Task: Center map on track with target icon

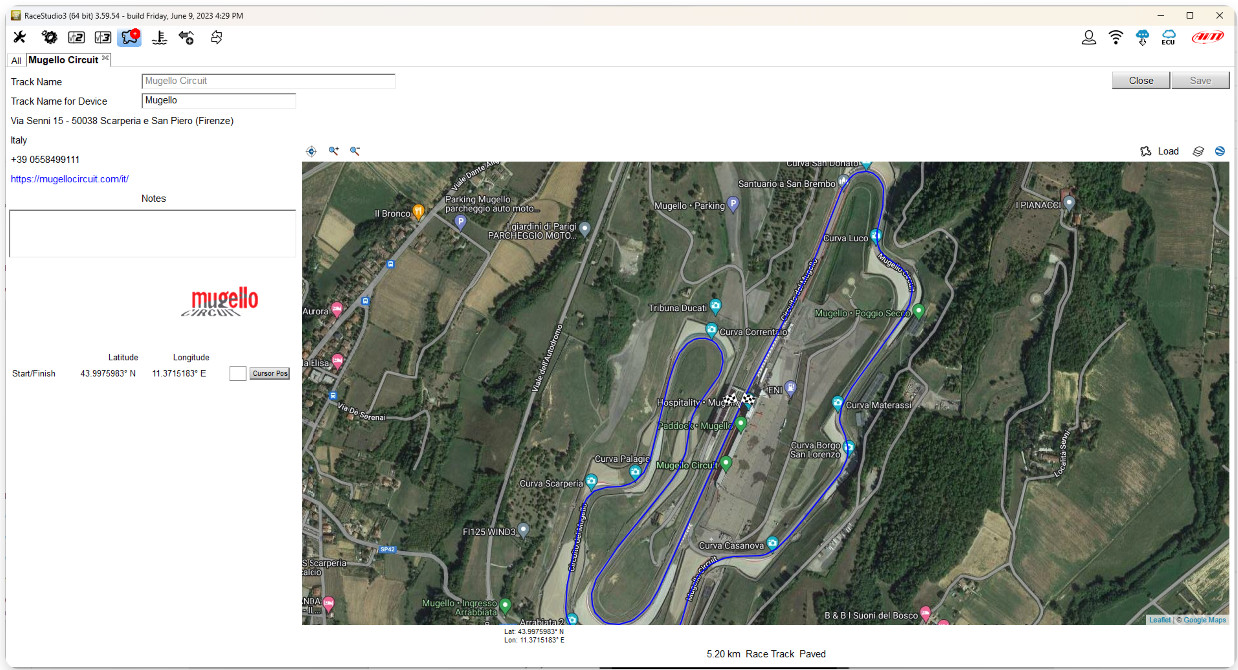Action: coord(311,151)
